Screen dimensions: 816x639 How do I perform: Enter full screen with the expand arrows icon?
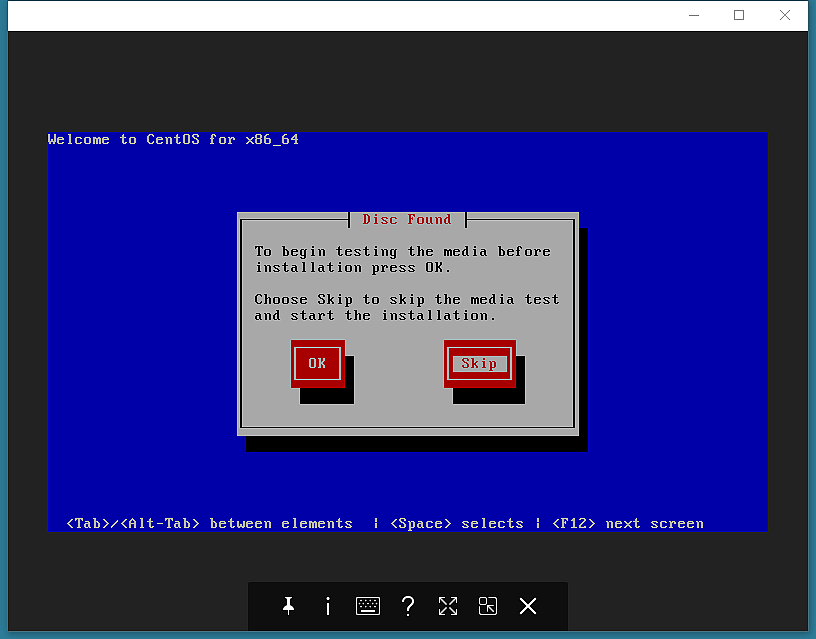447,606
